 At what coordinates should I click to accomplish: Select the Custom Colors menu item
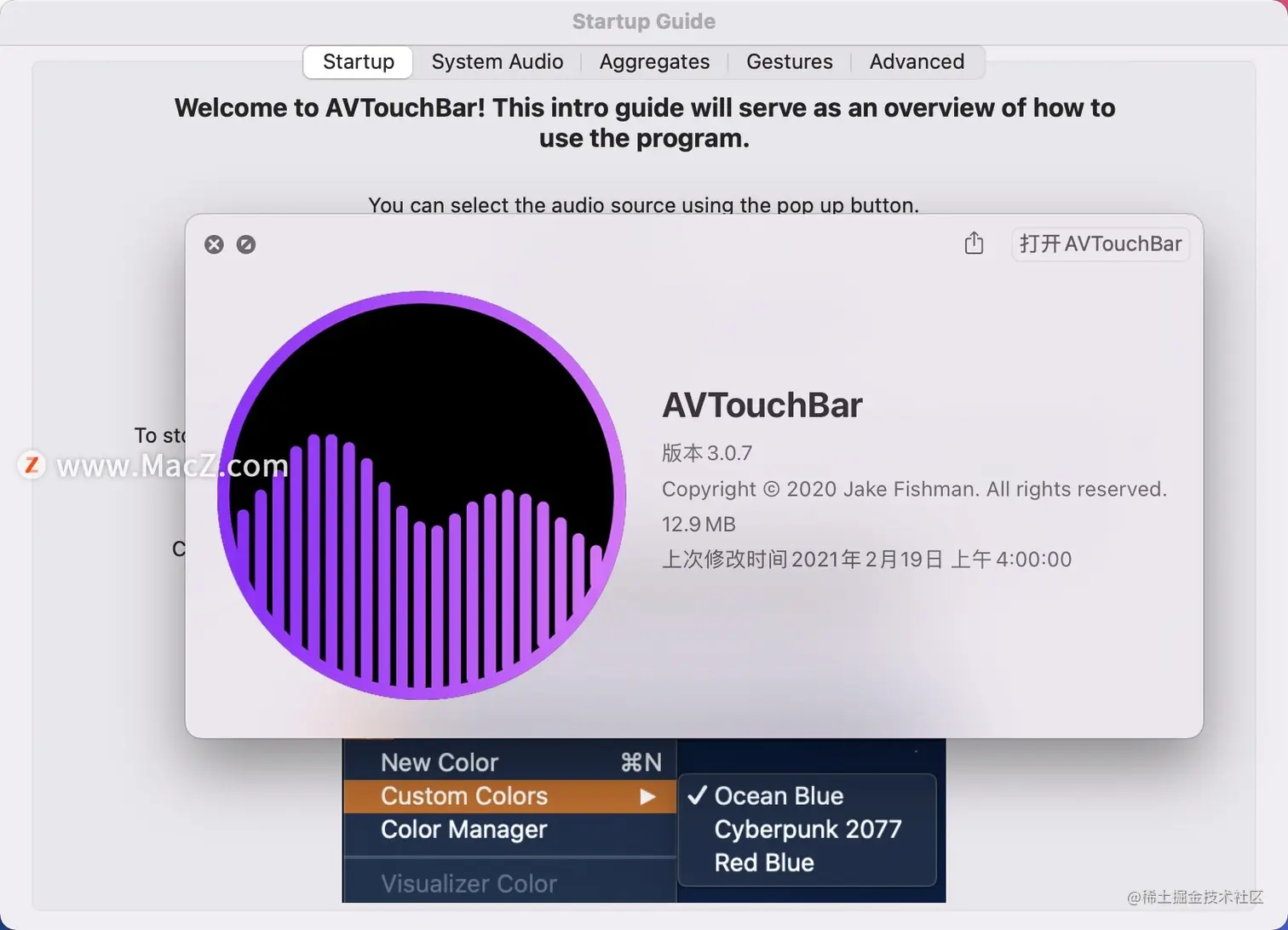click(509, 796)
